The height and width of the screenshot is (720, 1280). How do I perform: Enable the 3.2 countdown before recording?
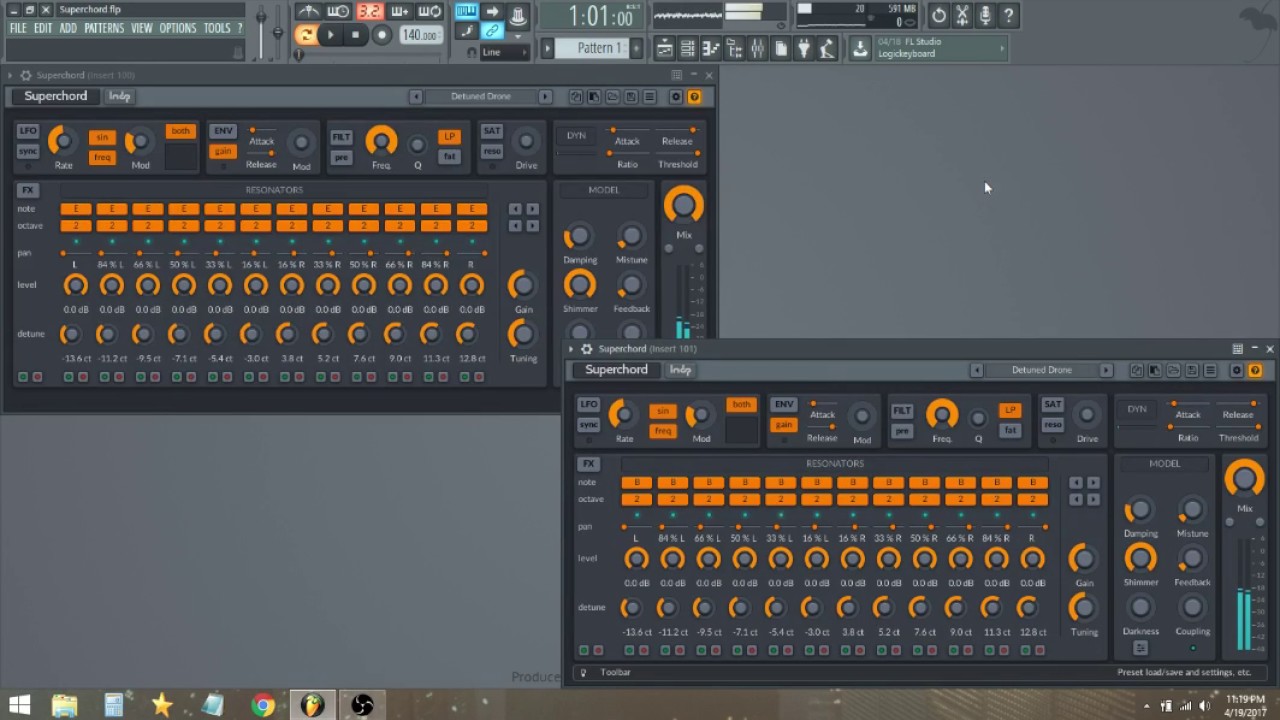pyautogui.click(x=370, y=12)
